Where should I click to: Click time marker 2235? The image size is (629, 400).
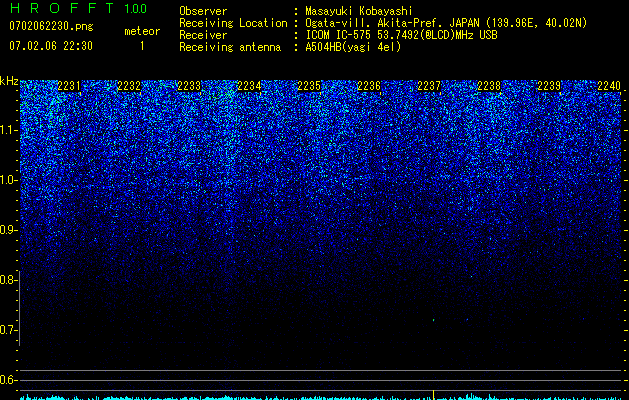pyautogui.click(x=309, y=86)
